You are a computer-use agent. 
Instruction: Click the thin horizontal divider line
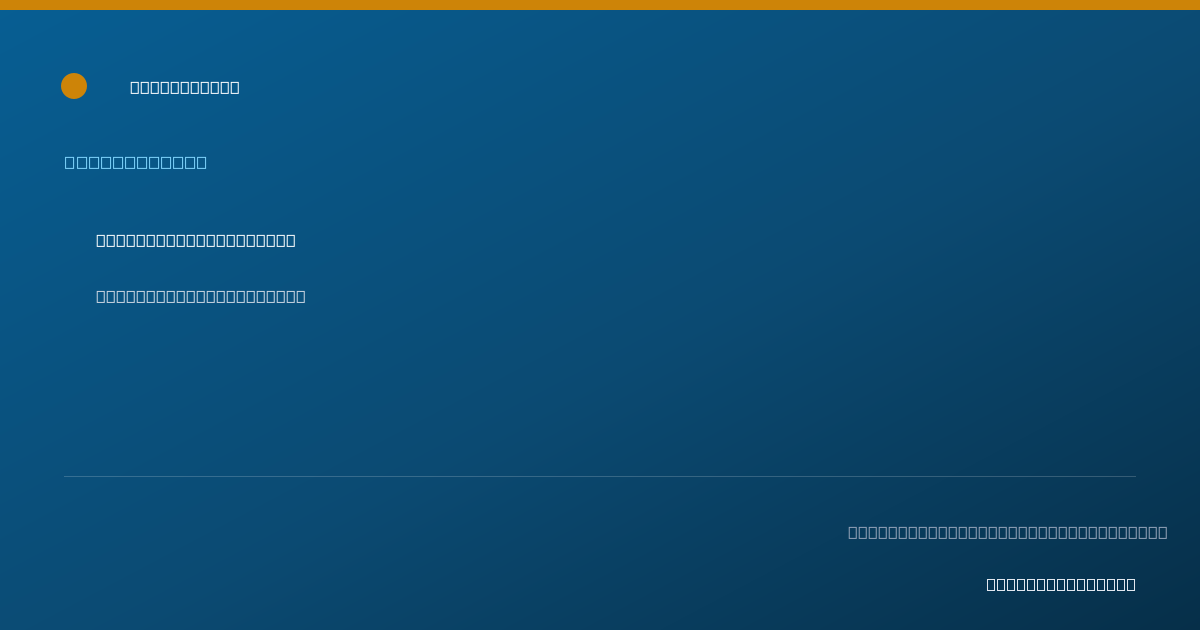(600, 476)
